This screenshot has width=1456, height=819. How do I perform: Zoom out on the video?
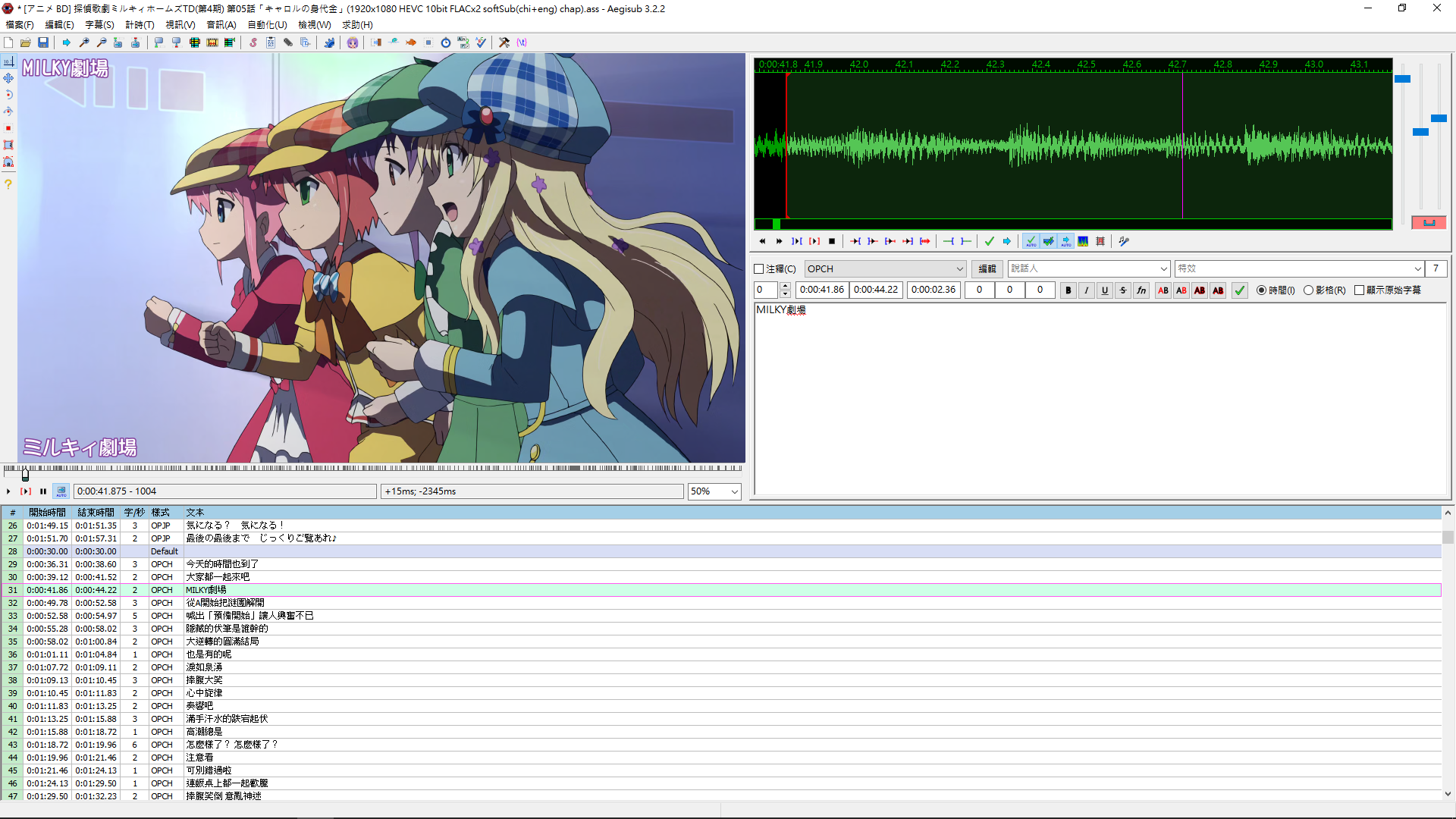click(101, 42)
